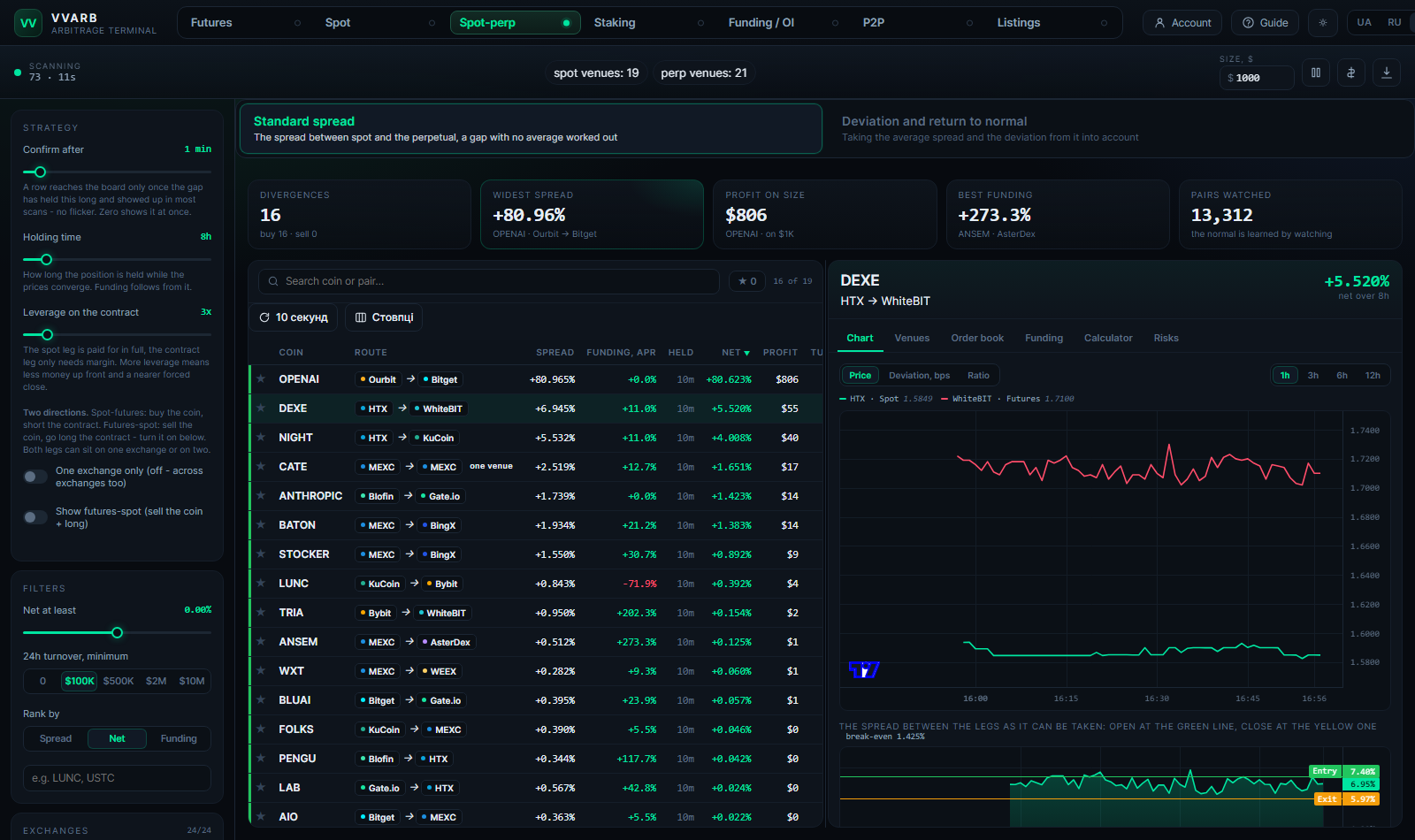Click the download export icon
Viewport: 1415px width, 840px height.
[x=1387, y=73]
